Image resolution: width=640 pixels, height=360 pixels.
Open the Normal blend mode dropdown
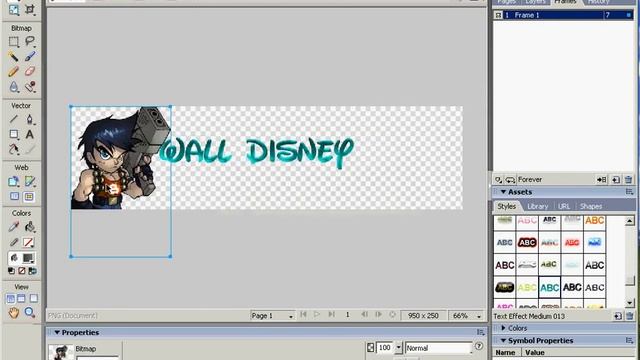[x=438, y=348]
